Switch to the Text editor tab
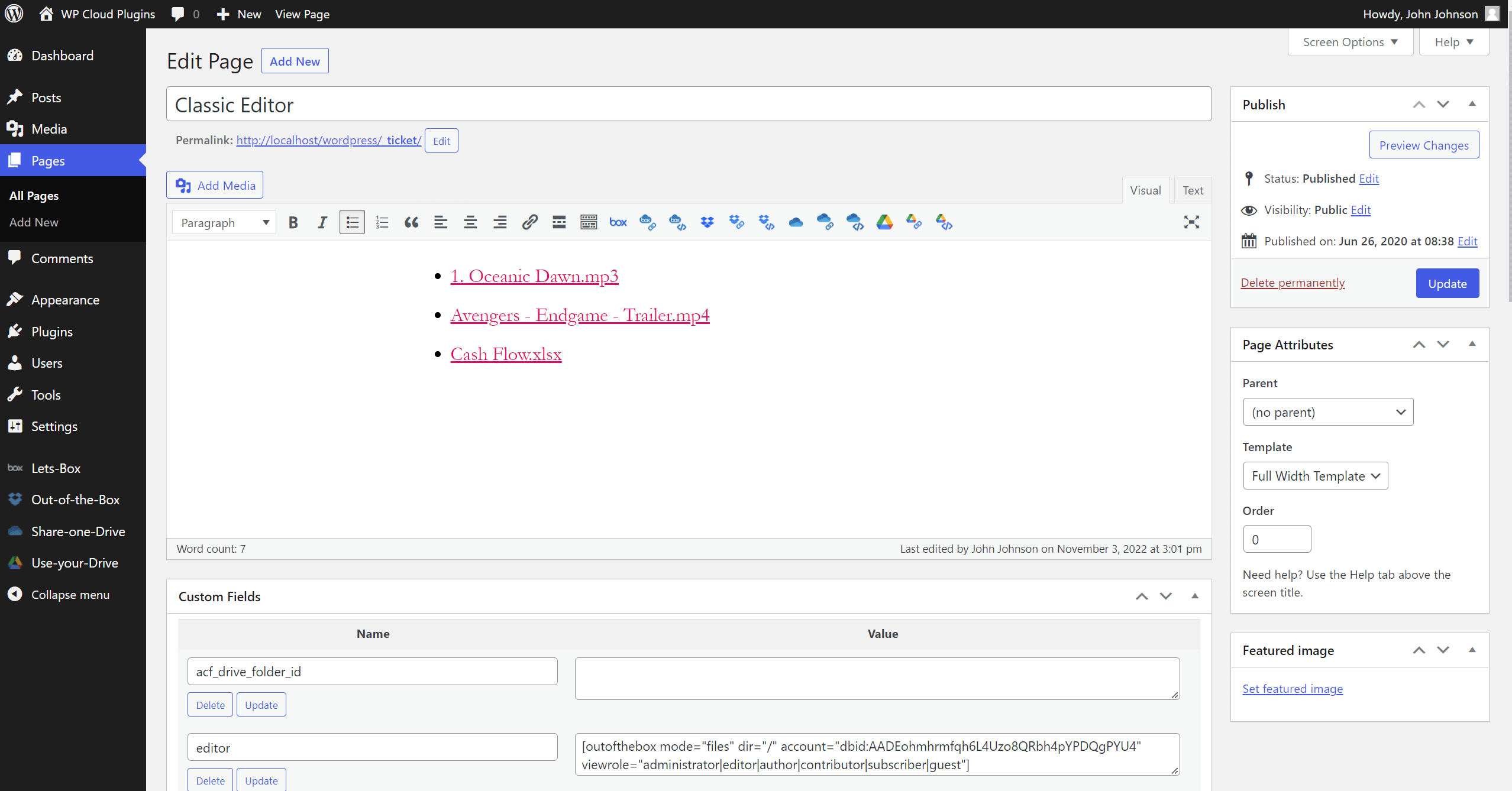The image size is (1512, 791). 1193,190
